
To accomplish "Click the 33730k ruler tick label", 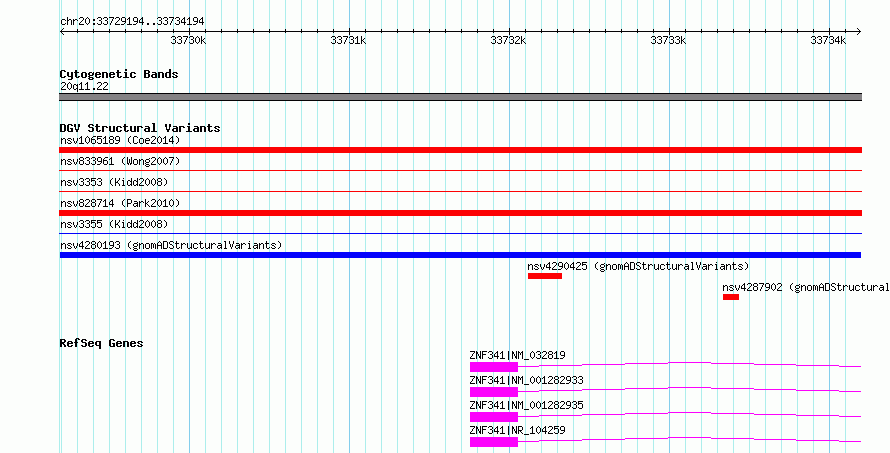I will (x=188, y=40).
